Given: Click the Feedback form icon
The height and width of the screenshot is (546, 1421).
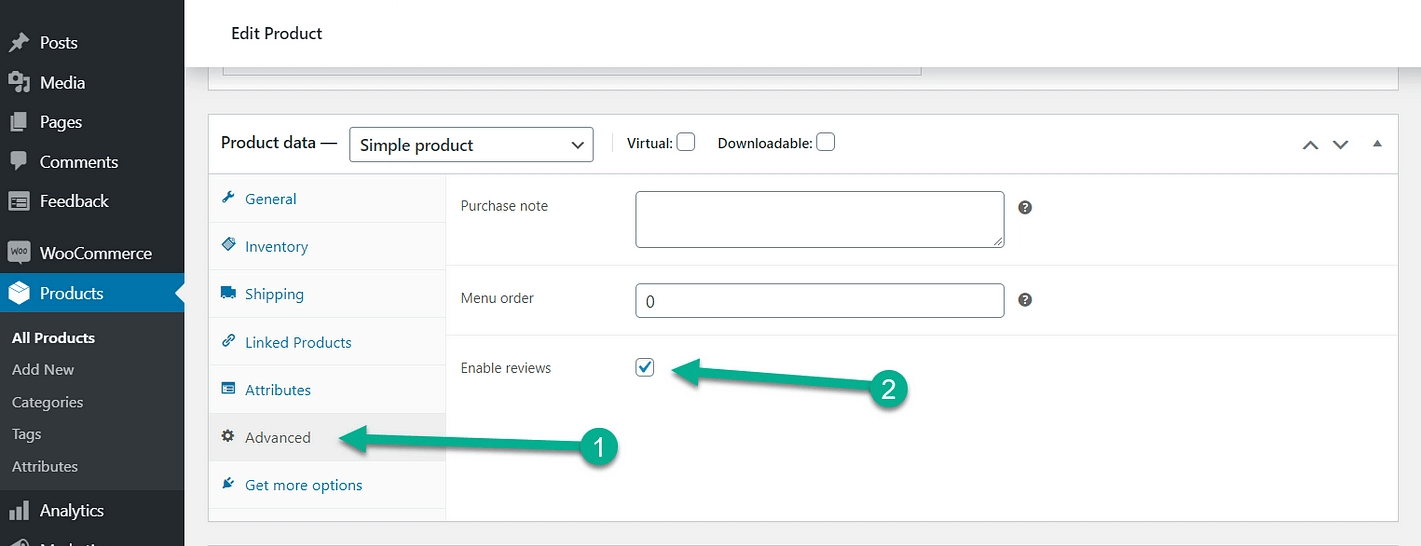Looking at the screenshot, I should pyautogui.click(x=19, y=201).
